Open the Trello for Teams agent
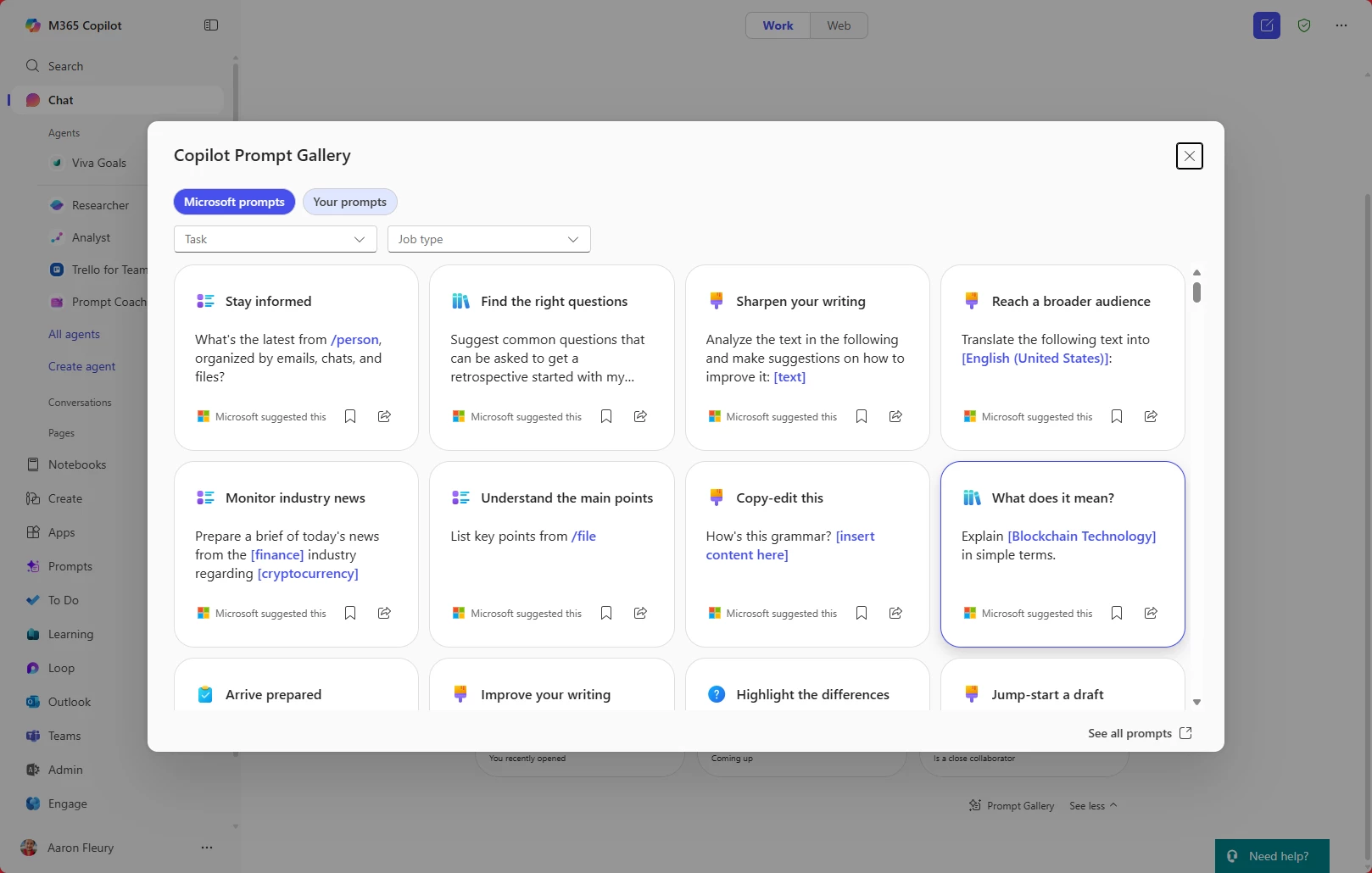Screen dimensions: 1372x873 pyautogui.click(x=98, y=270)
